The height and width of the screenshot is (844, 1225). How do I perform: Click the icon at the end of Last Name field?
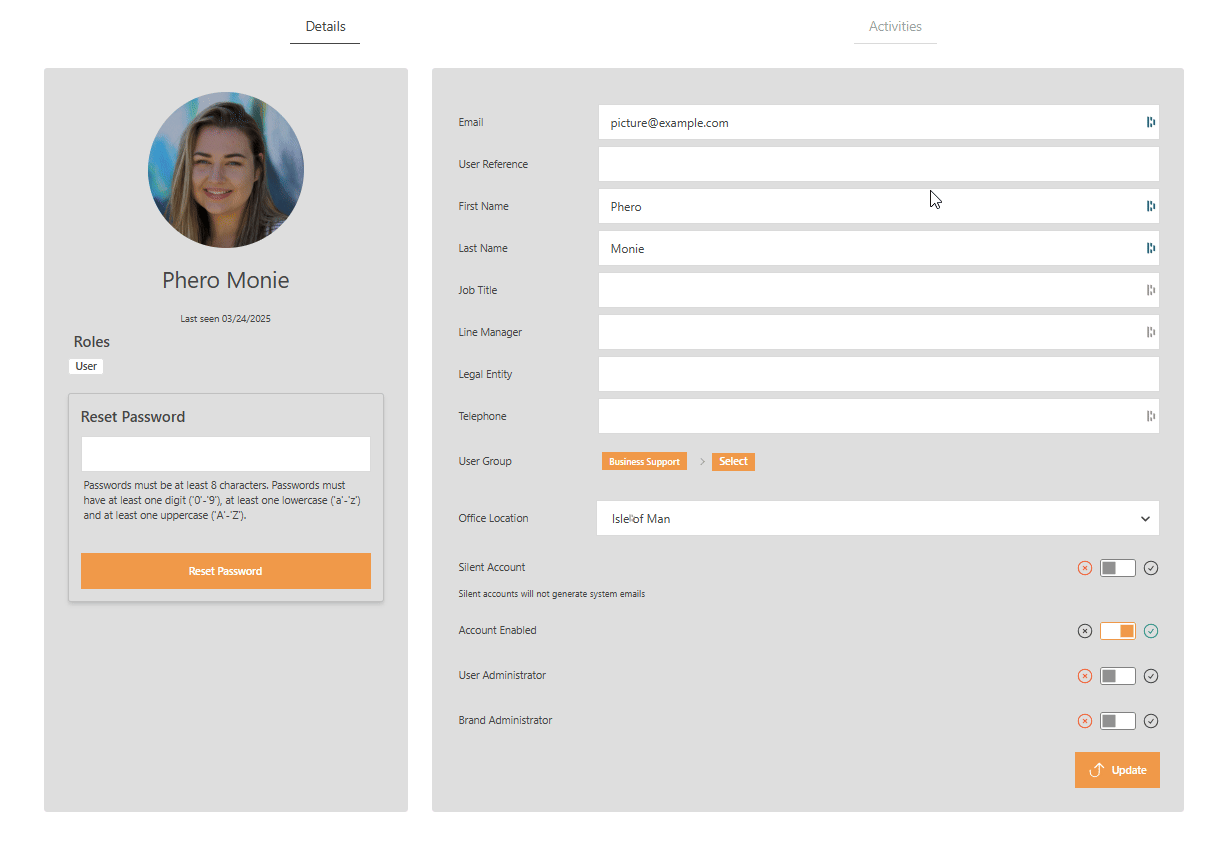click(x=1150, y=248)
